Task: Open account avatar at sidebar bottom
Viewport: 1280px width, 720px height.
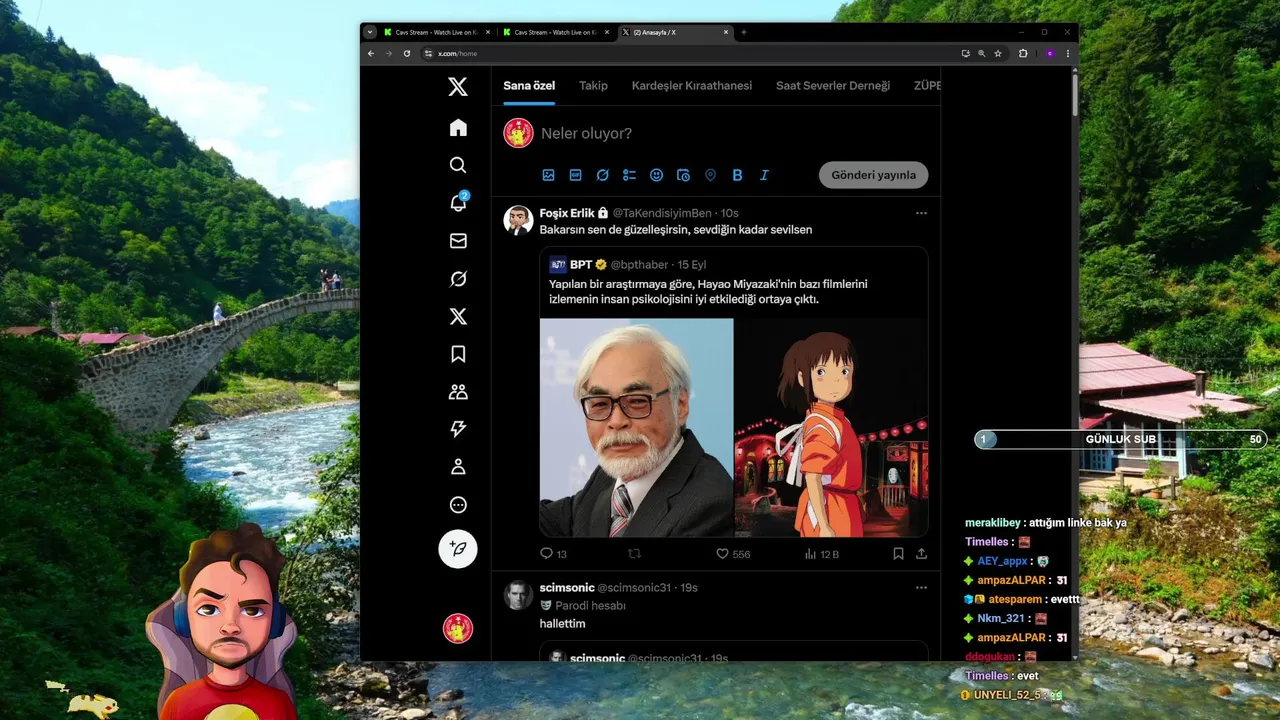Action: click(x=458, y=629)
